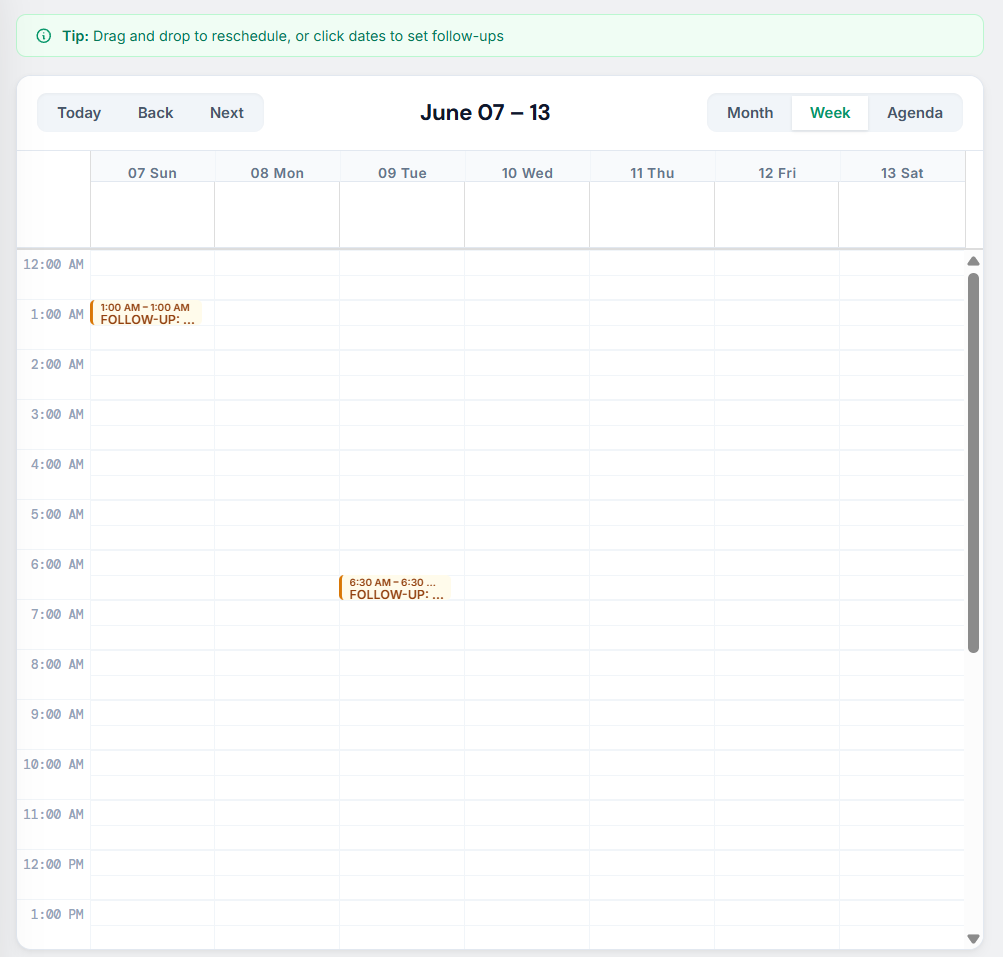This screenshot has height=957, width=1003.
Task: Click the info icon in the tip banner
Action: tap(43, 36)
